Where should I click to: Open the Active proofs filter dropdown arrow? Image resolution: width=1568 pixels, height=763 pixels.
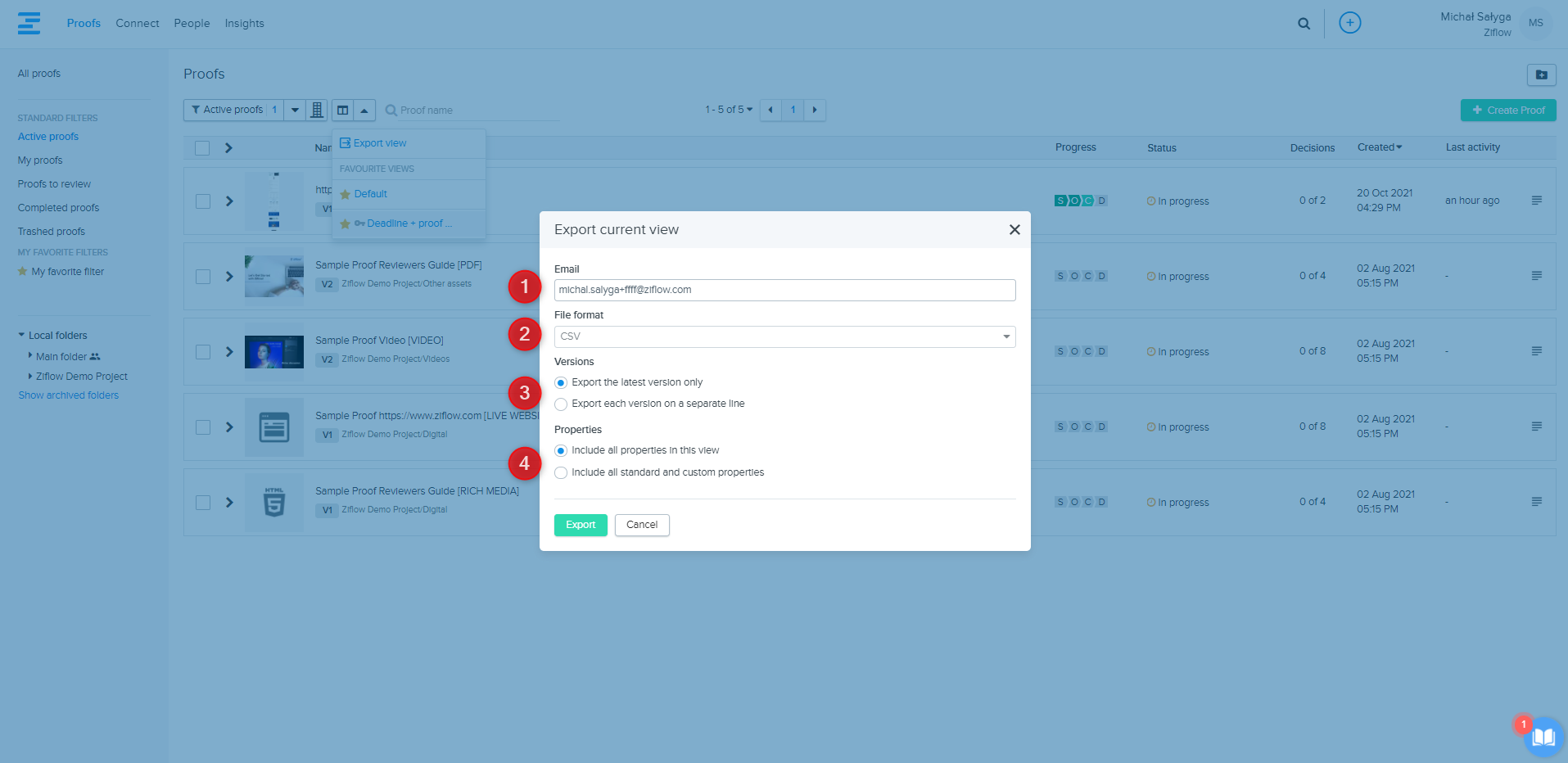point(295,110)
